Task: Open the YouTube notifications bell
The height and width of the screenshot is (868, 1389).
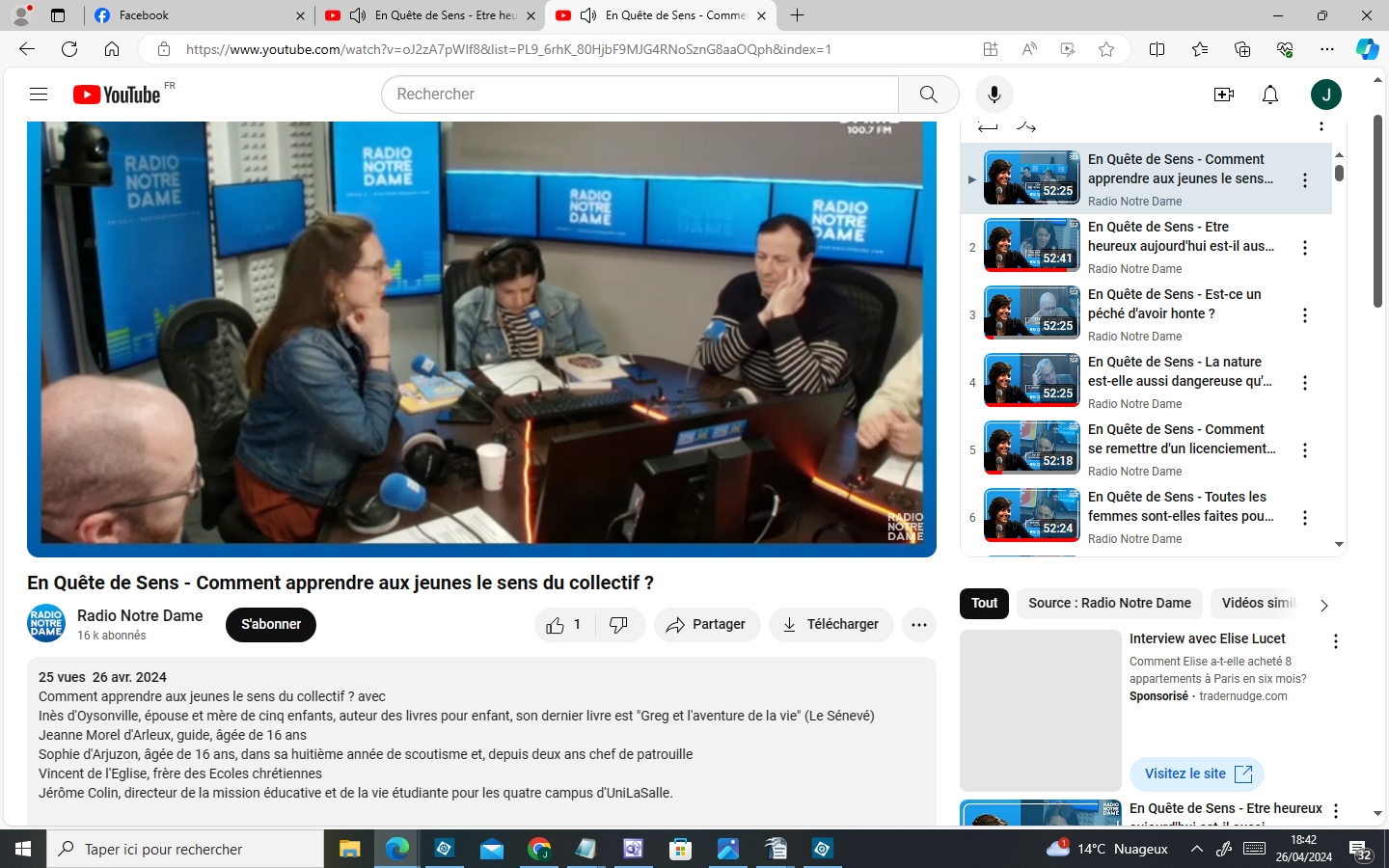Action: 1270,95
